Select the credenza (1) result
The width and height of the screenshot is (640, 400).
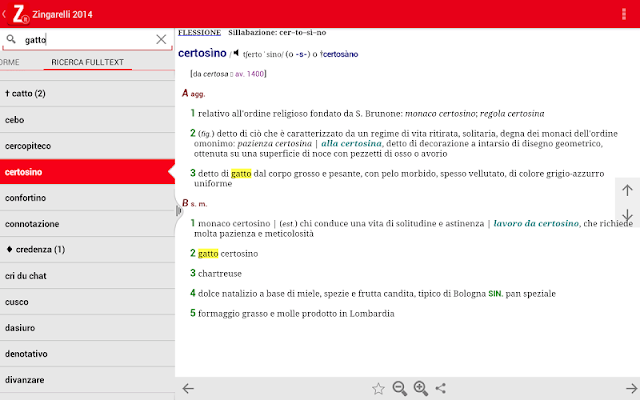87,249
